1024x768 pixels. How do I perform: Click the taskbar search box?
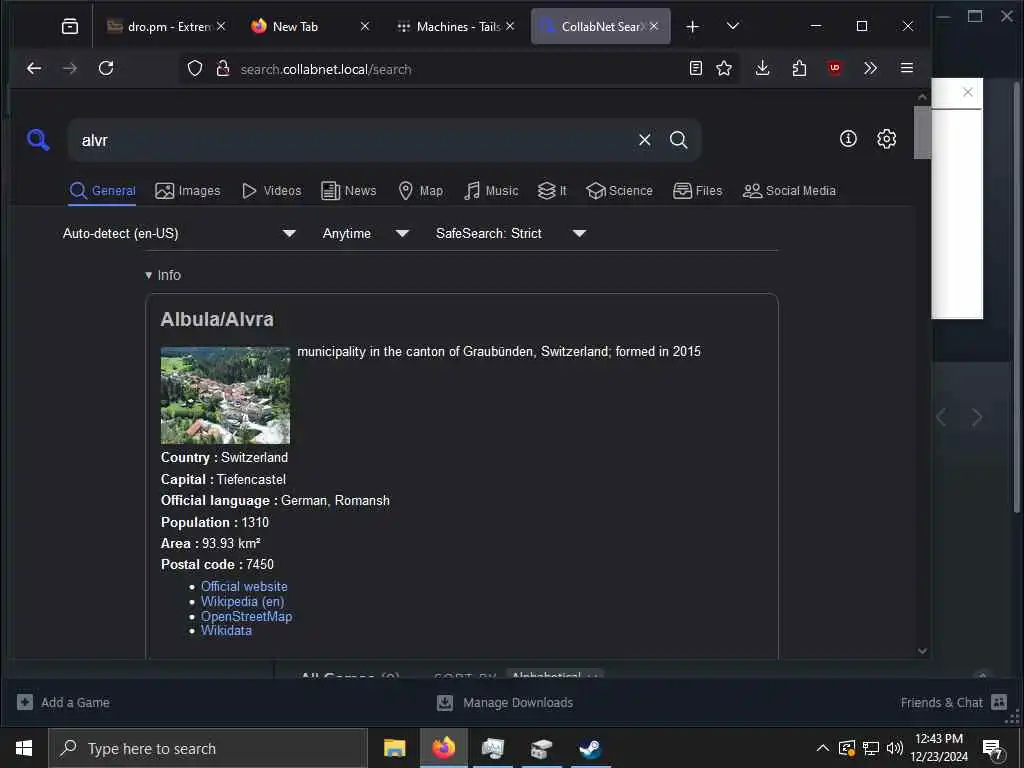pyautogui.click(x=208, y=748)
